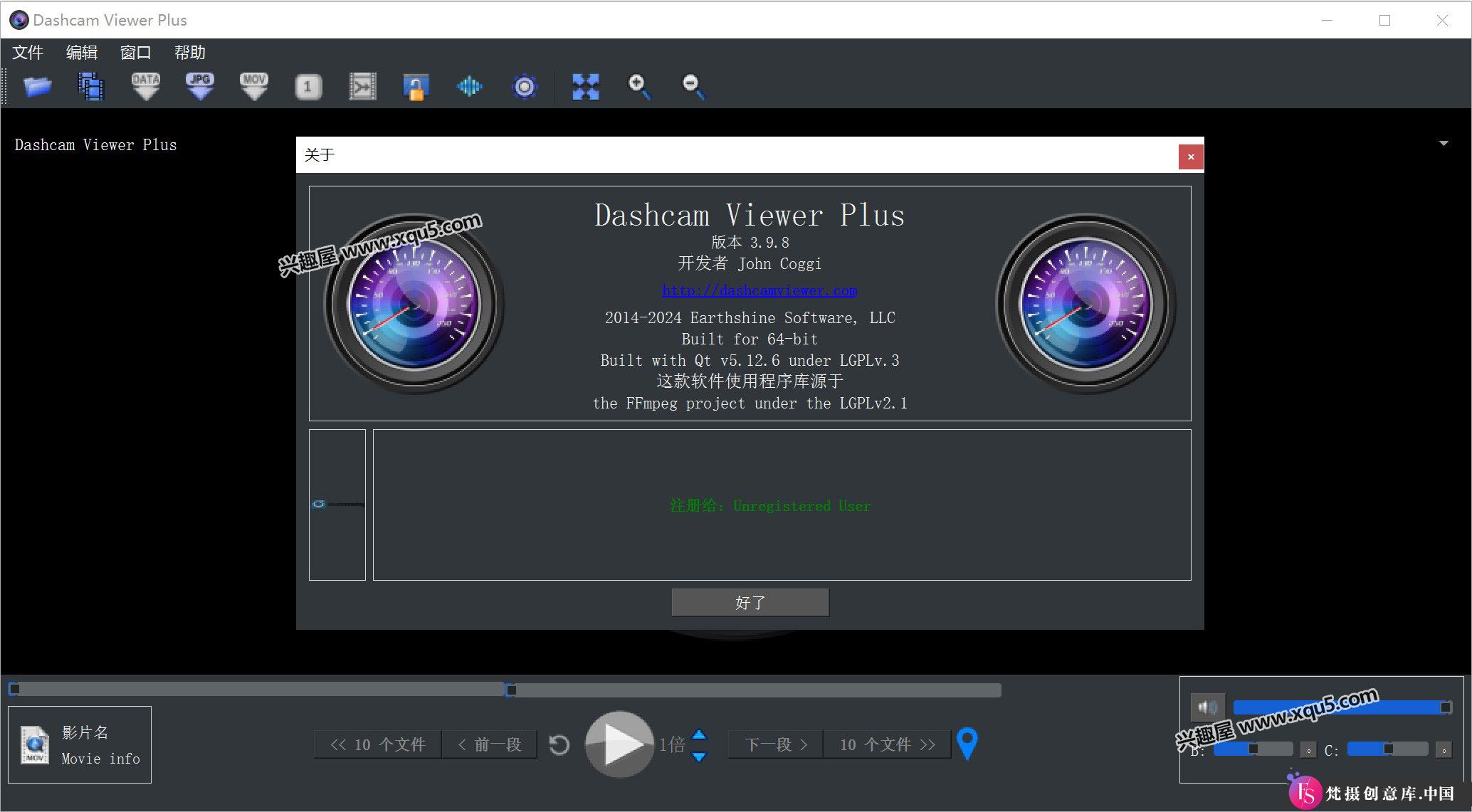Jump forward with '10 个文件 >>' button
The image size is (1472, 812).
888,744
